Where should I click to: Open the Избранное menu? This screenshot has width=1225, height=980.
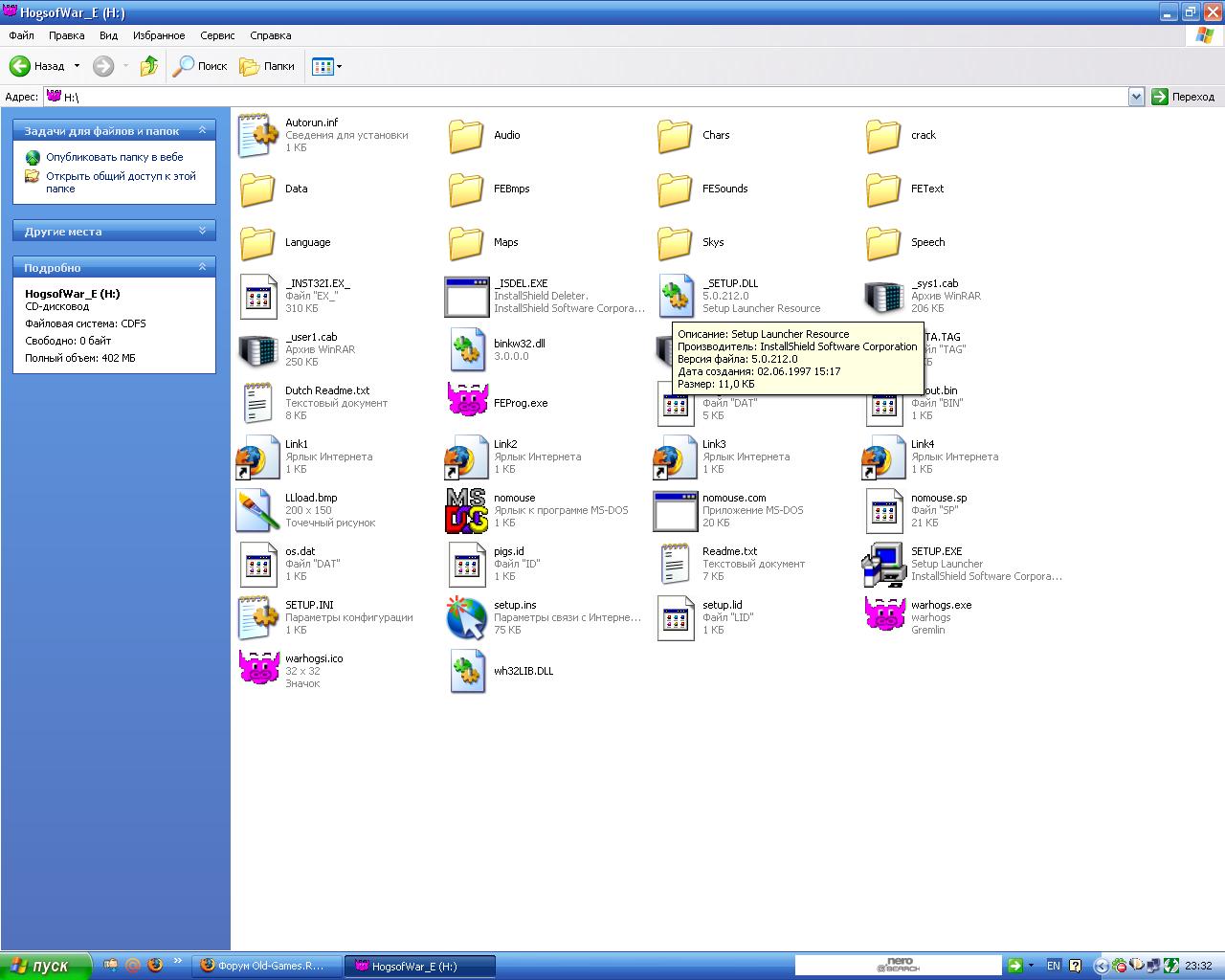click(x=159, y=35)
